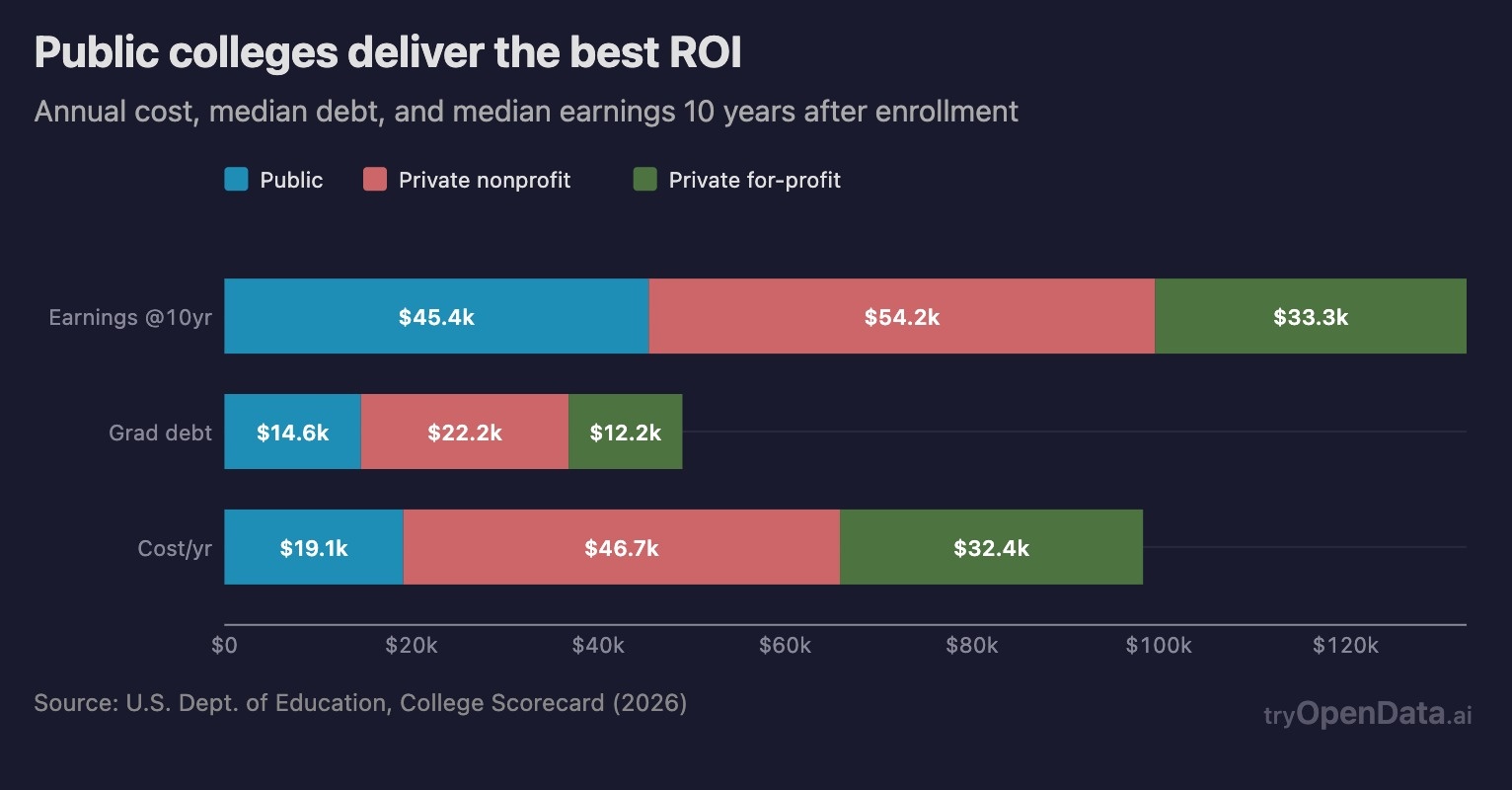Image resolution: width=1512 pixels, height=790 pixels.
Task: Select the $33.3k for-profit earnings bar
Action: 1310,316
